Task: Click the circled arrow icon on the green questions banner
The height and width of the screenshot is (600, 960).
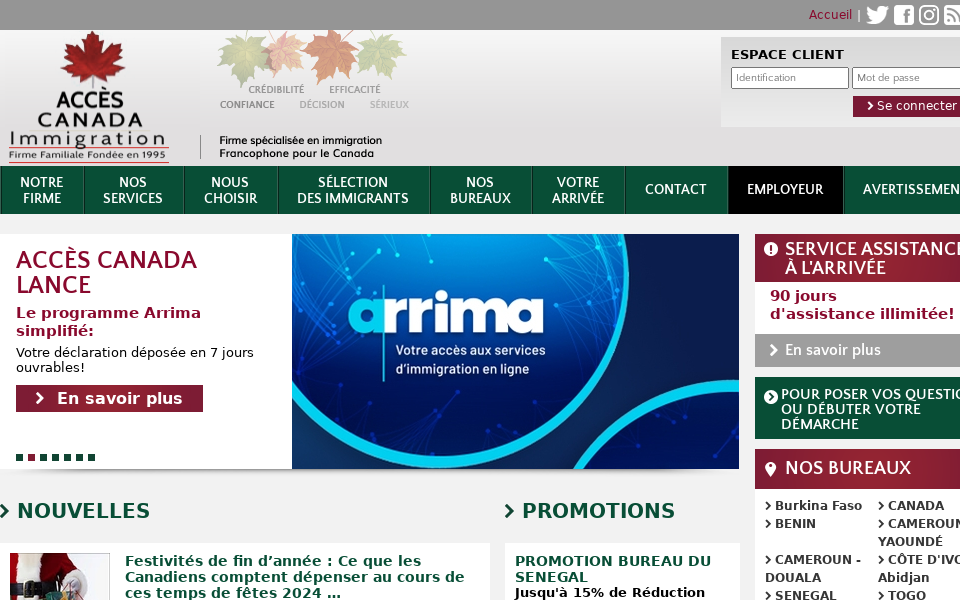Action: [769, 395]
